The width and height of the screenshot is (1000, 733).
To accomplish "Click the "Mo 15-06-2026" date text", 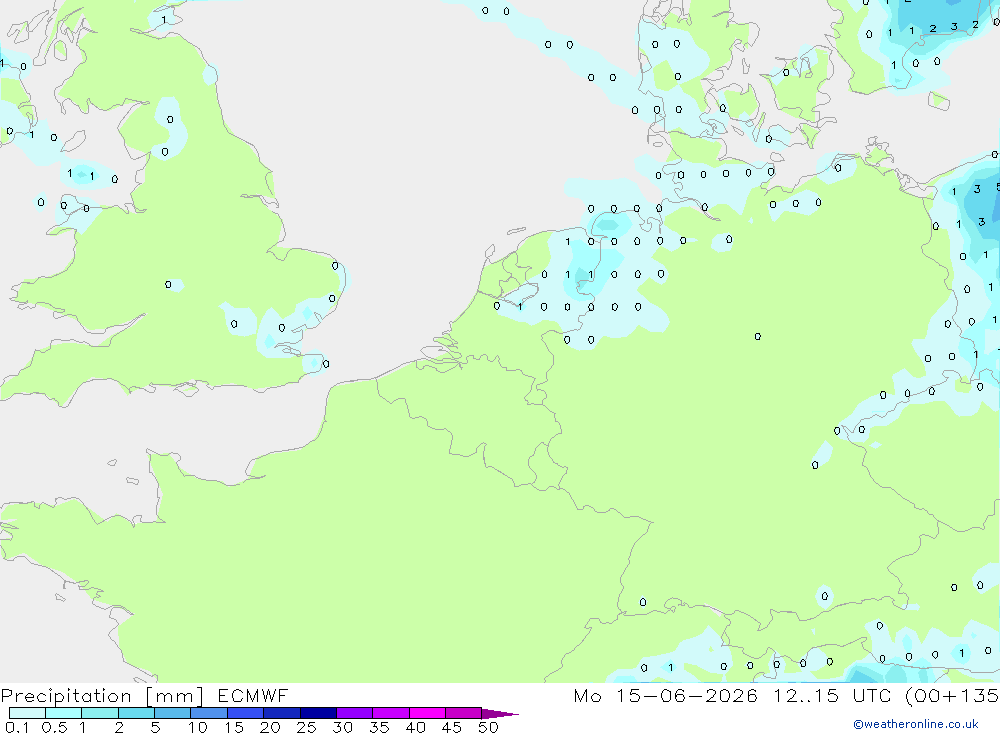I will tap(666, 695).
